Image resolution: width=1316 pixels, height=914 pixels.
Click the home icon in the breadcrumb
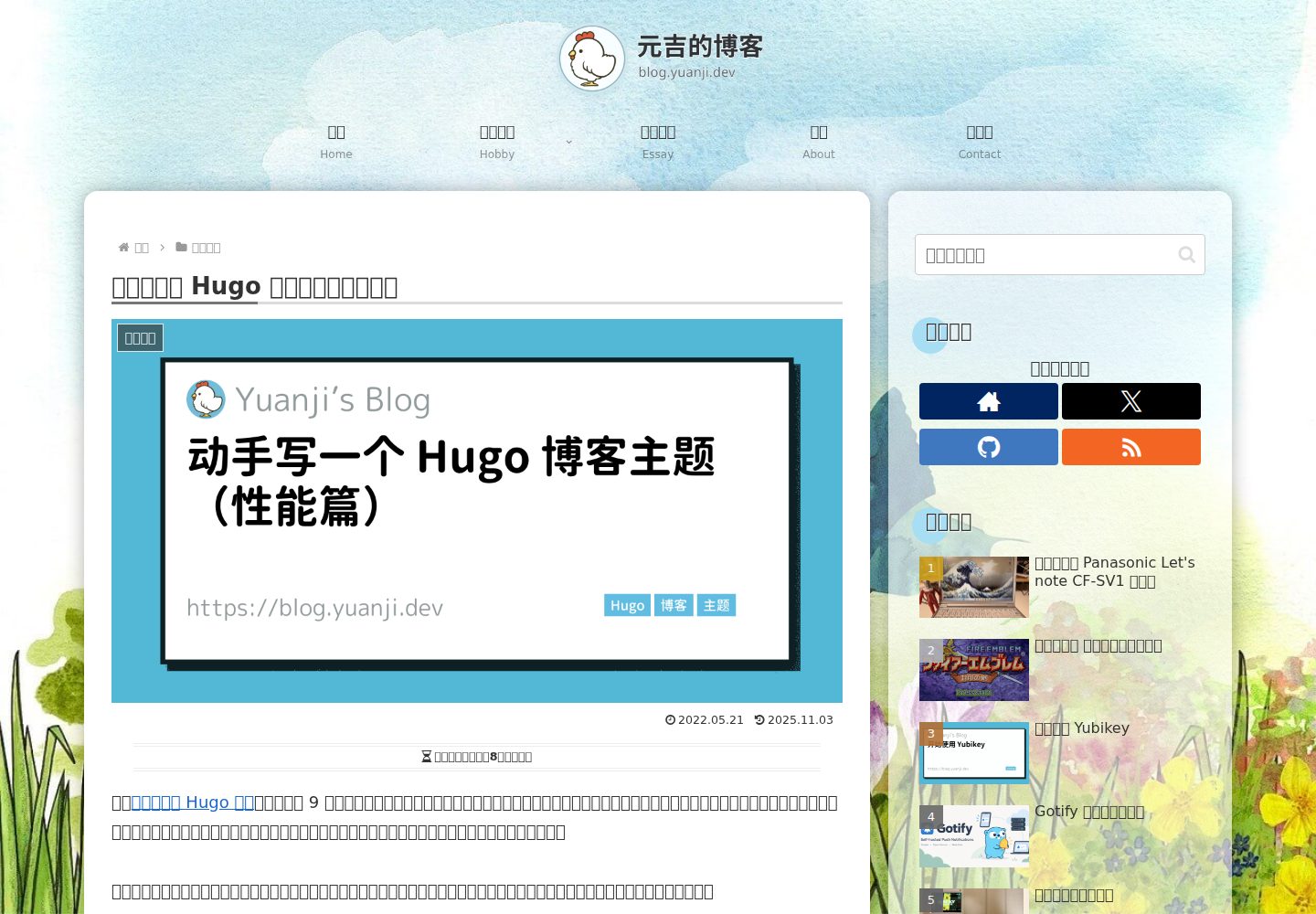click(124, 247)
